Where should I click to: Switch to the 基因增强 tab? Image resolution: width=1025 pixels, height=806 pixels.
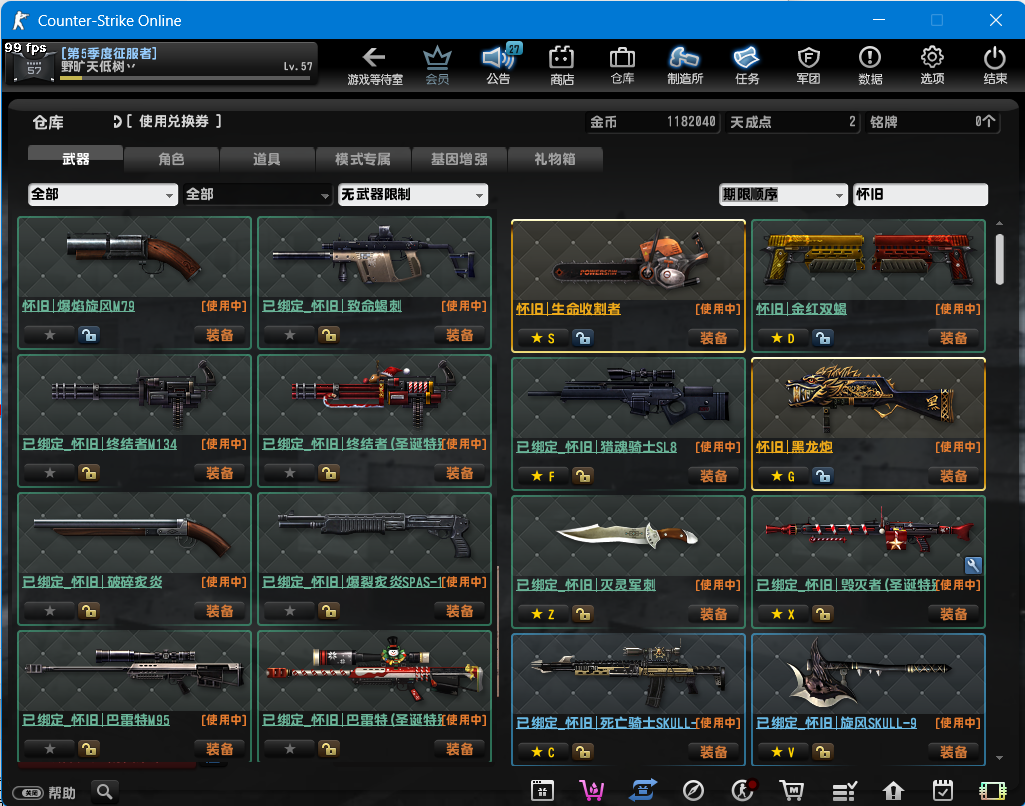459,159
